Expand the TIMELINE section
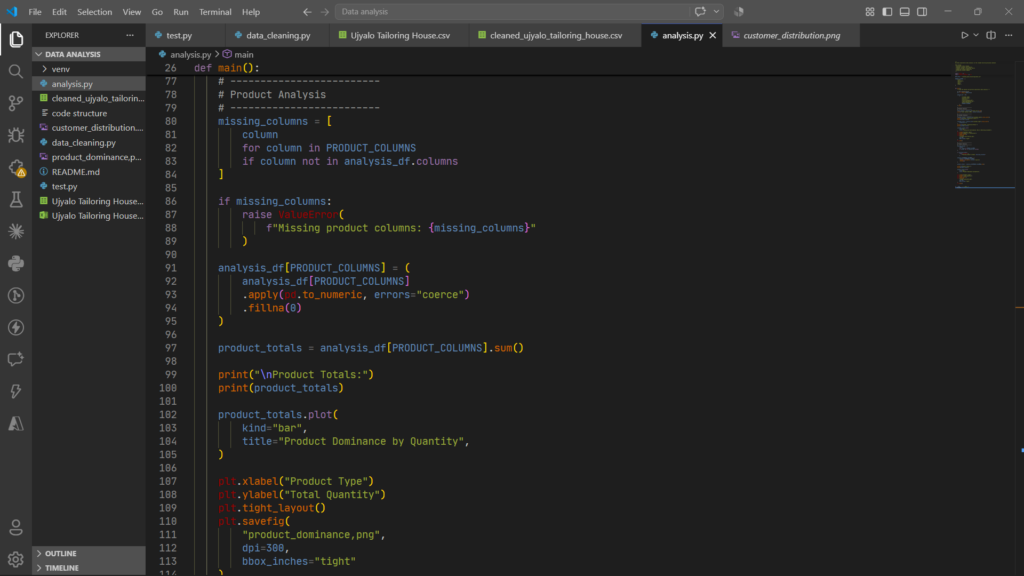The height and width of the screenshot is (576, 1024). (89, 568)
